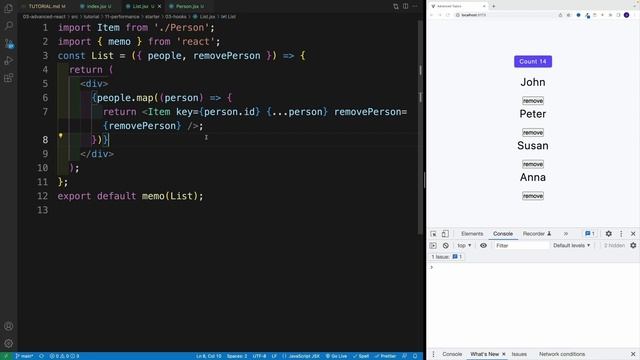The width and height of the screenshot is (640, 360).
Task: Open DevTools settings gear
Action: [609, 234]
